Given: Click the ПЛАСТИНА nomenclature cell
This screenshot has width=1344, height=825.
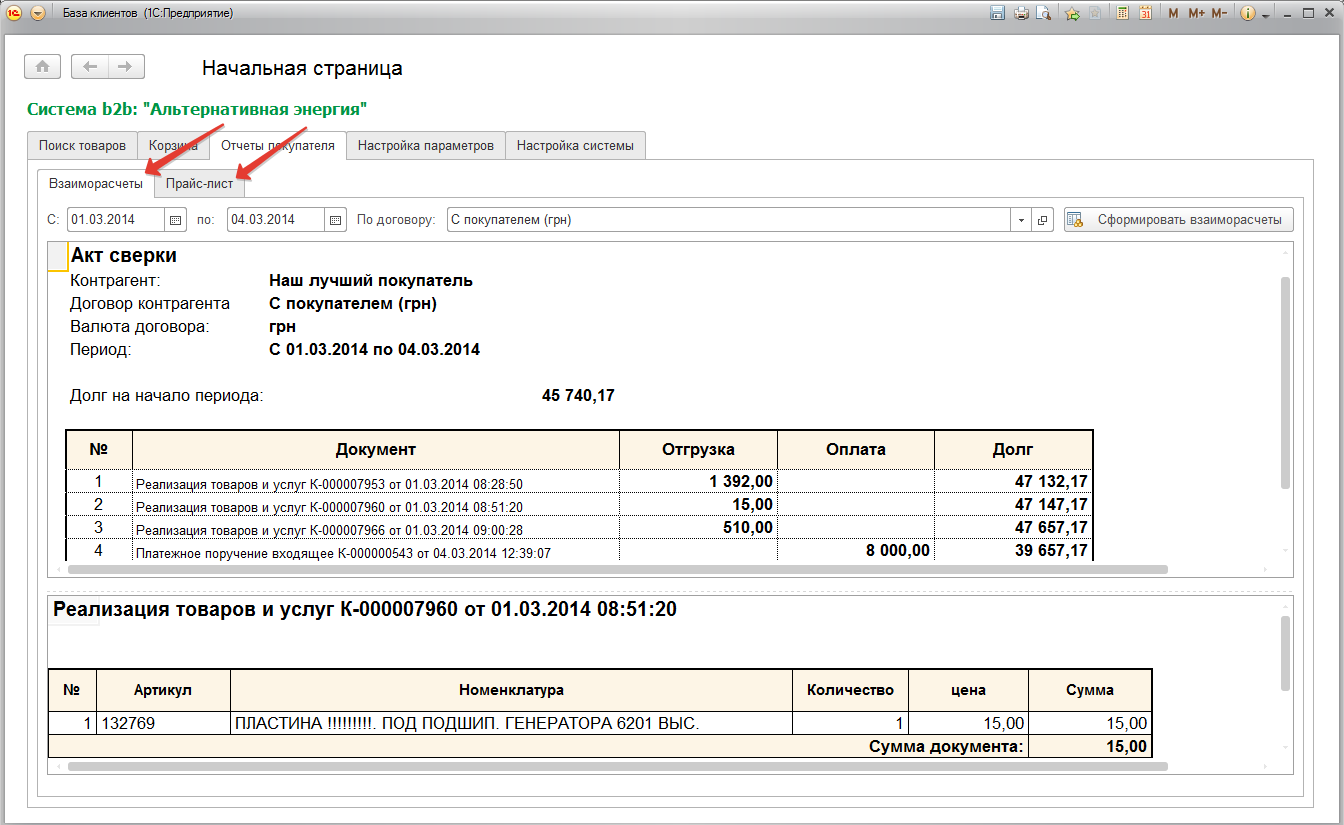Looking at the screenshot, I should coord(511,724).
